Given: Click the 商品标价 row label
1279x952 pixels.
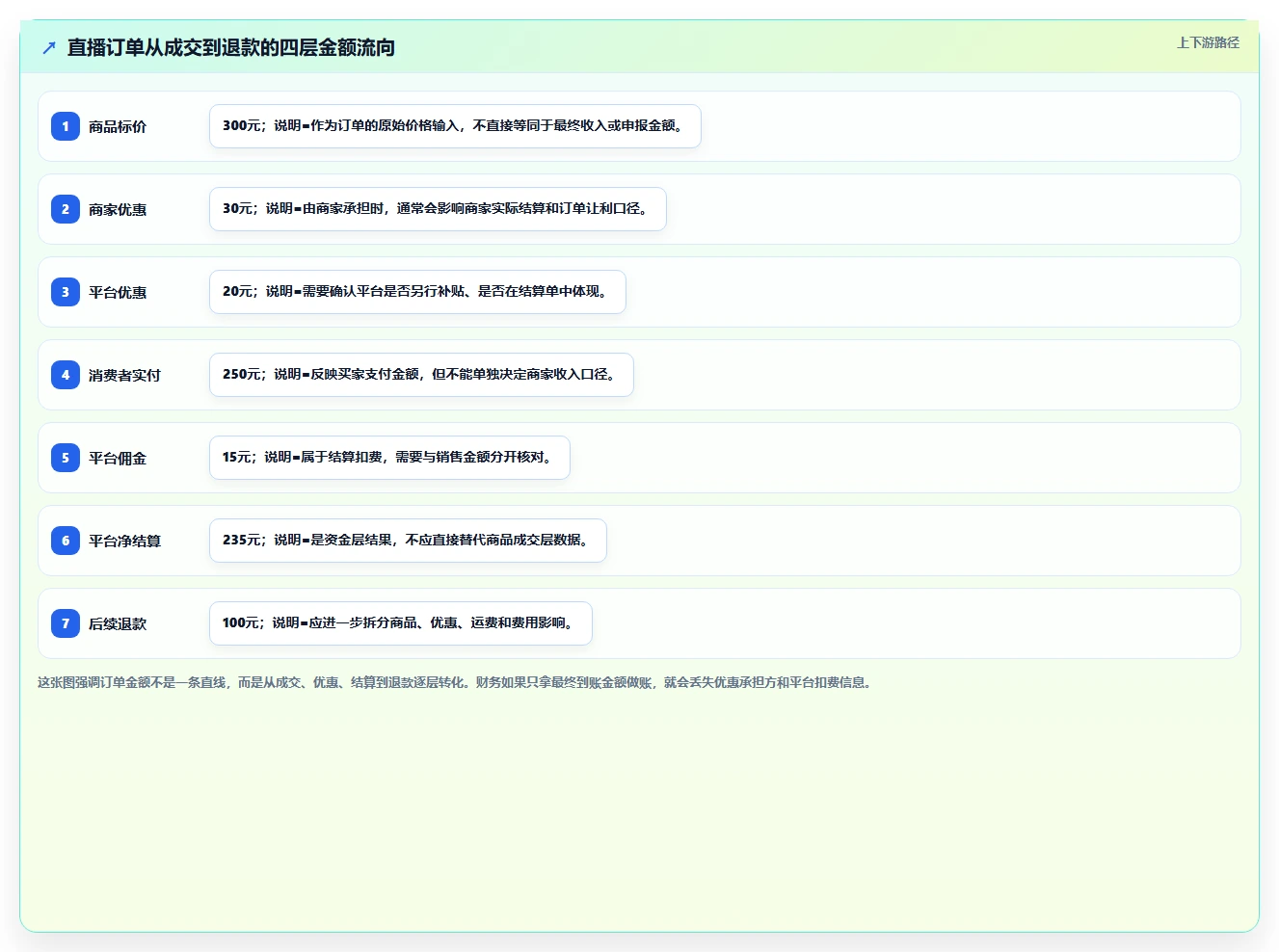Looking at the screenshot, I should coord(118,126).
